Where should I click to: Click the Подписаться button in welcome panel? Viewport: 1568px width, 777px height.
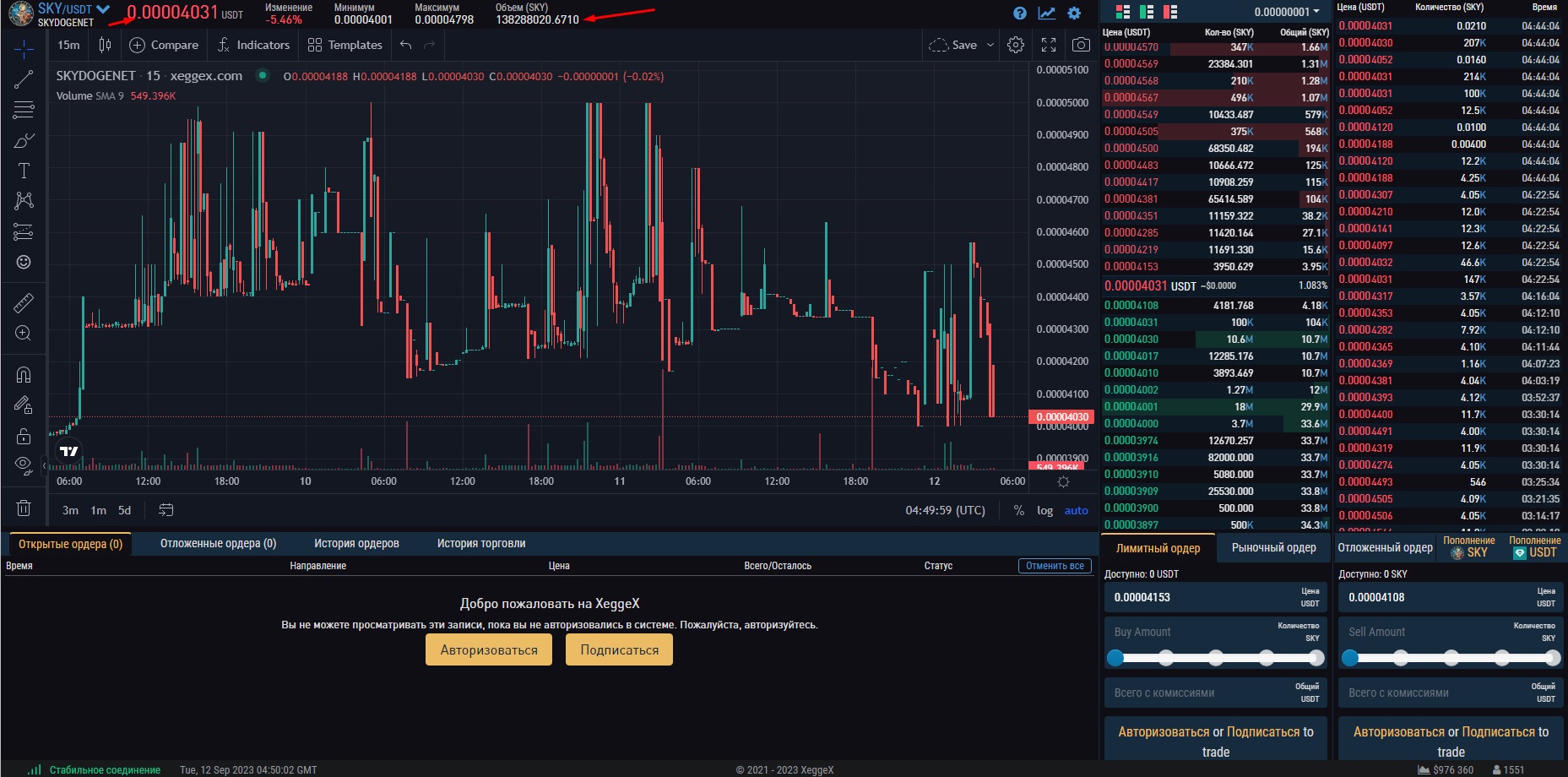pyautogui.click(x=620, y=649)
